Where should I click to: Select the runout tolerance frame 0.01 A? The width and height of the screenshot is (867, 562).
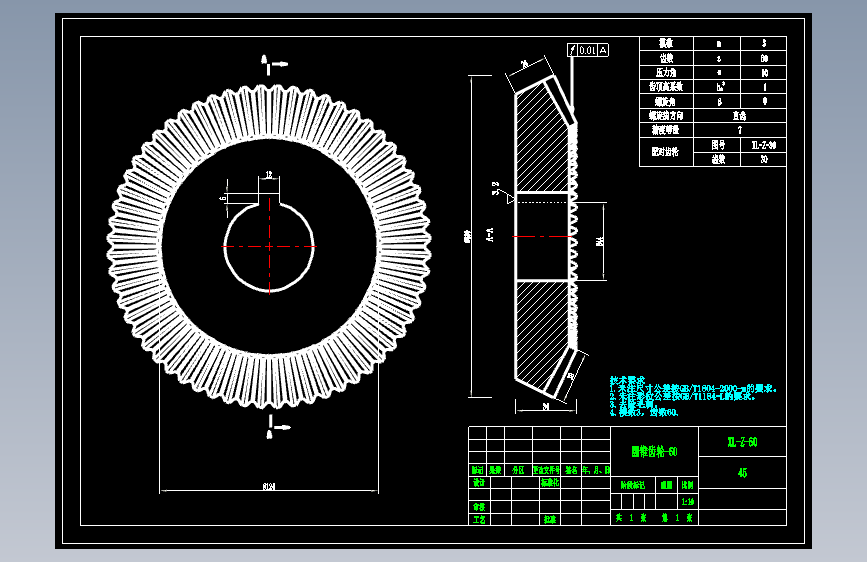[588, 50]
